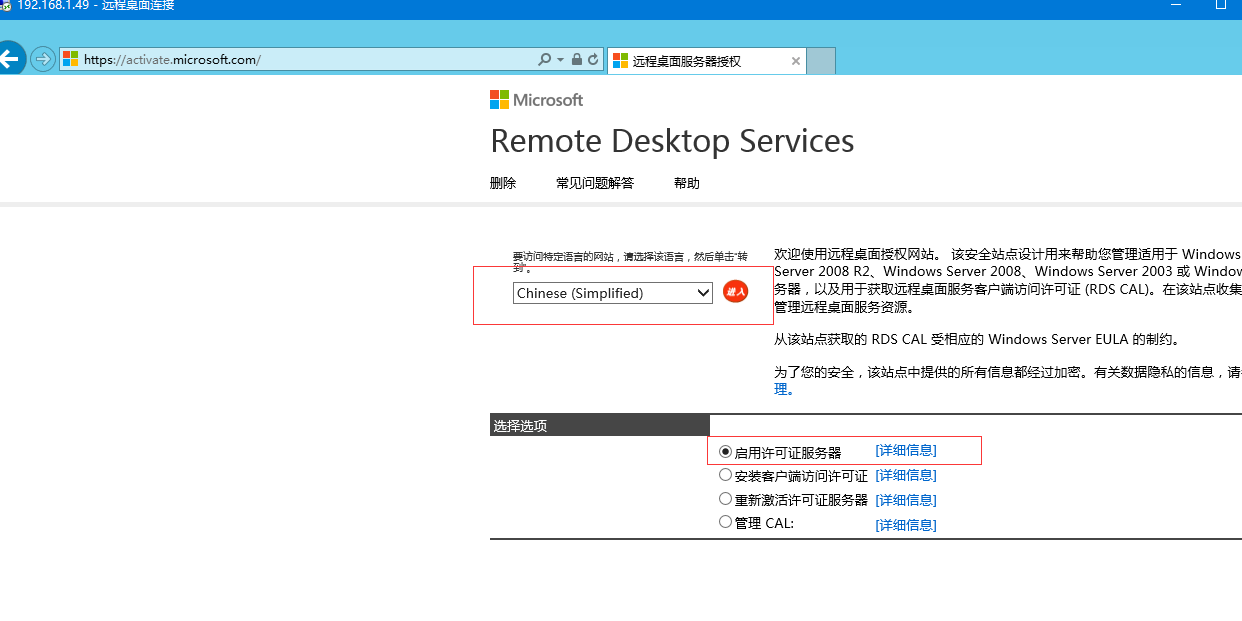Open the 常见问题解答 menu item
1242x621 pixels.
595,183
